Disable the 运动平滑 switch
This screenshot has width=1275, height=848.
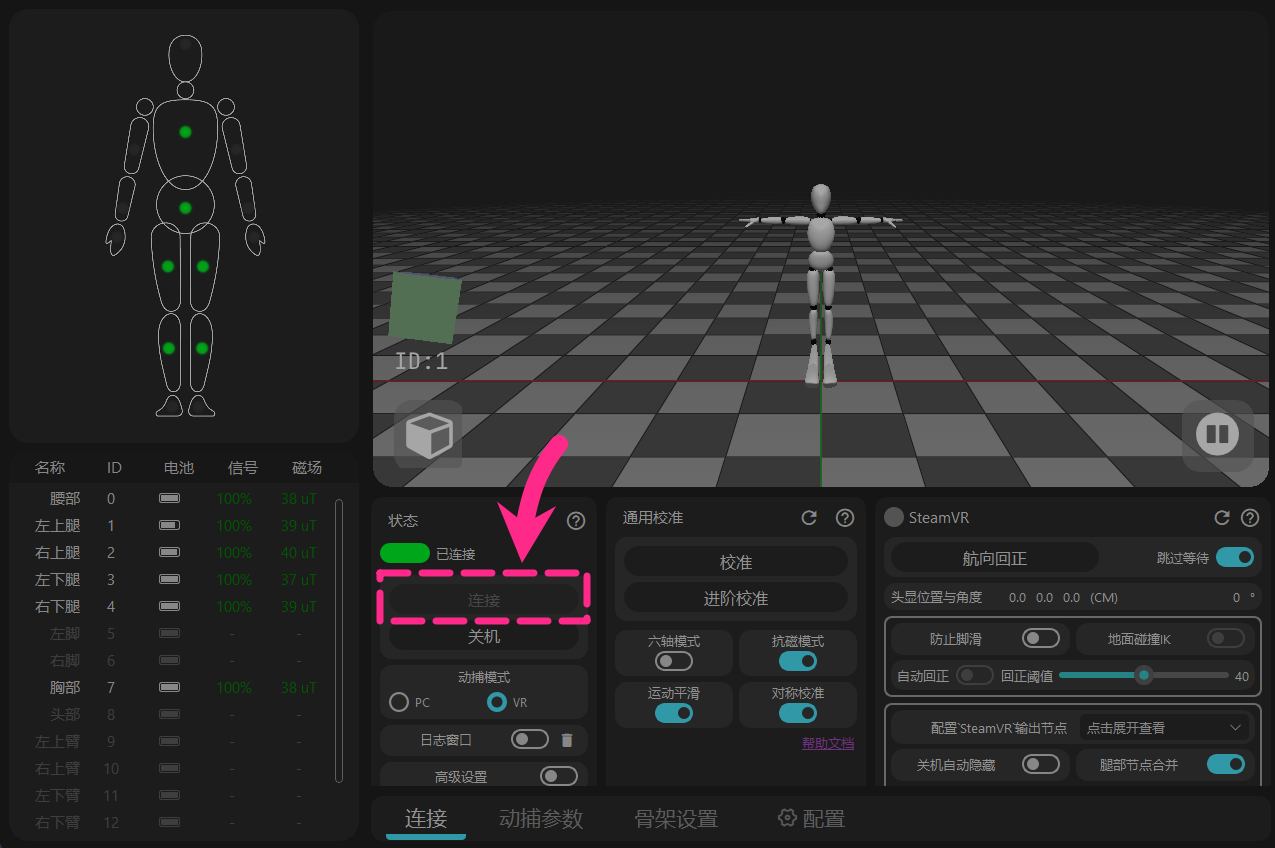coord(674,713)
